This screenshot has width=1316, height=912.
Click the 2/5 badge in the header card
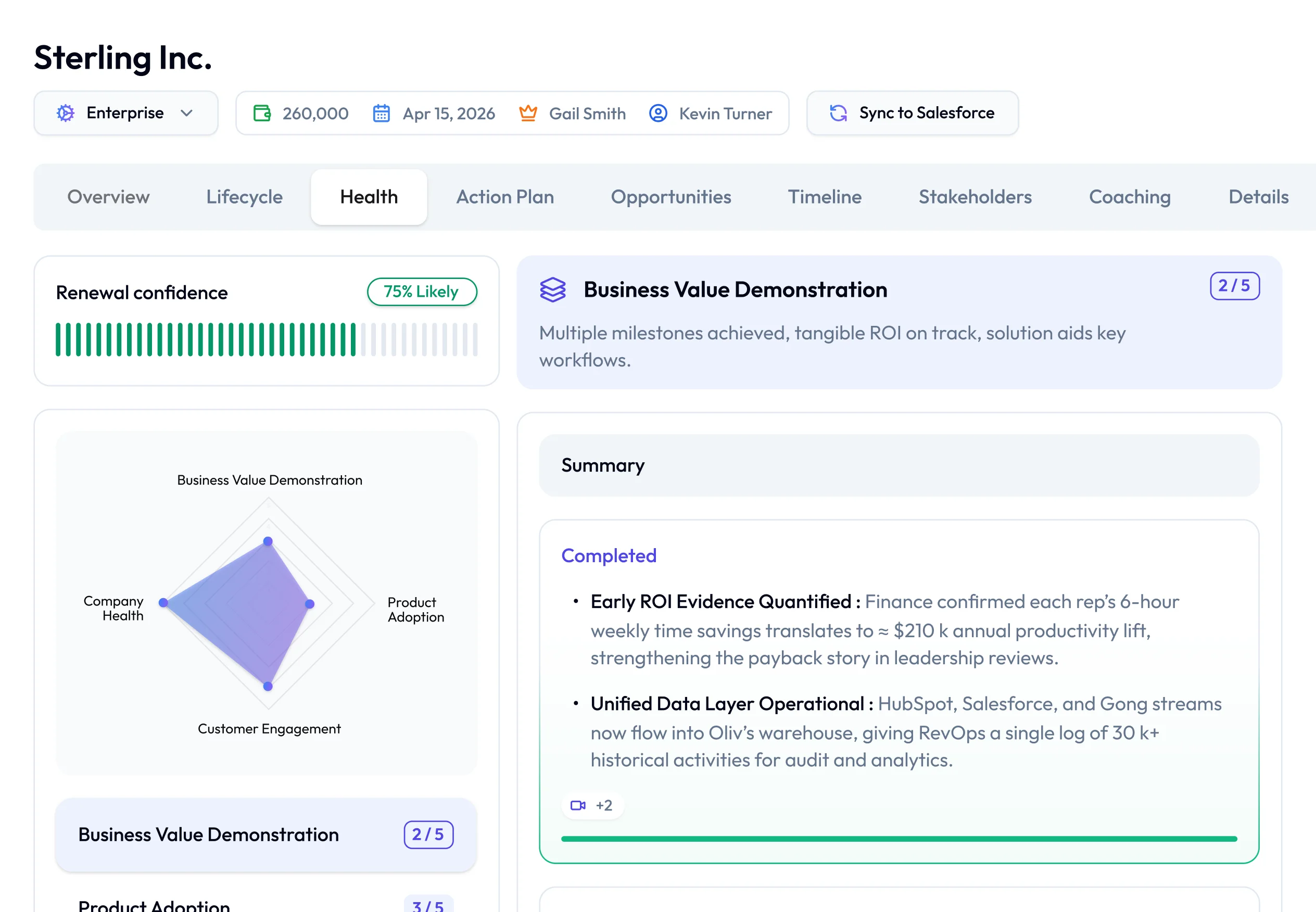click(x=1235, y=286)
